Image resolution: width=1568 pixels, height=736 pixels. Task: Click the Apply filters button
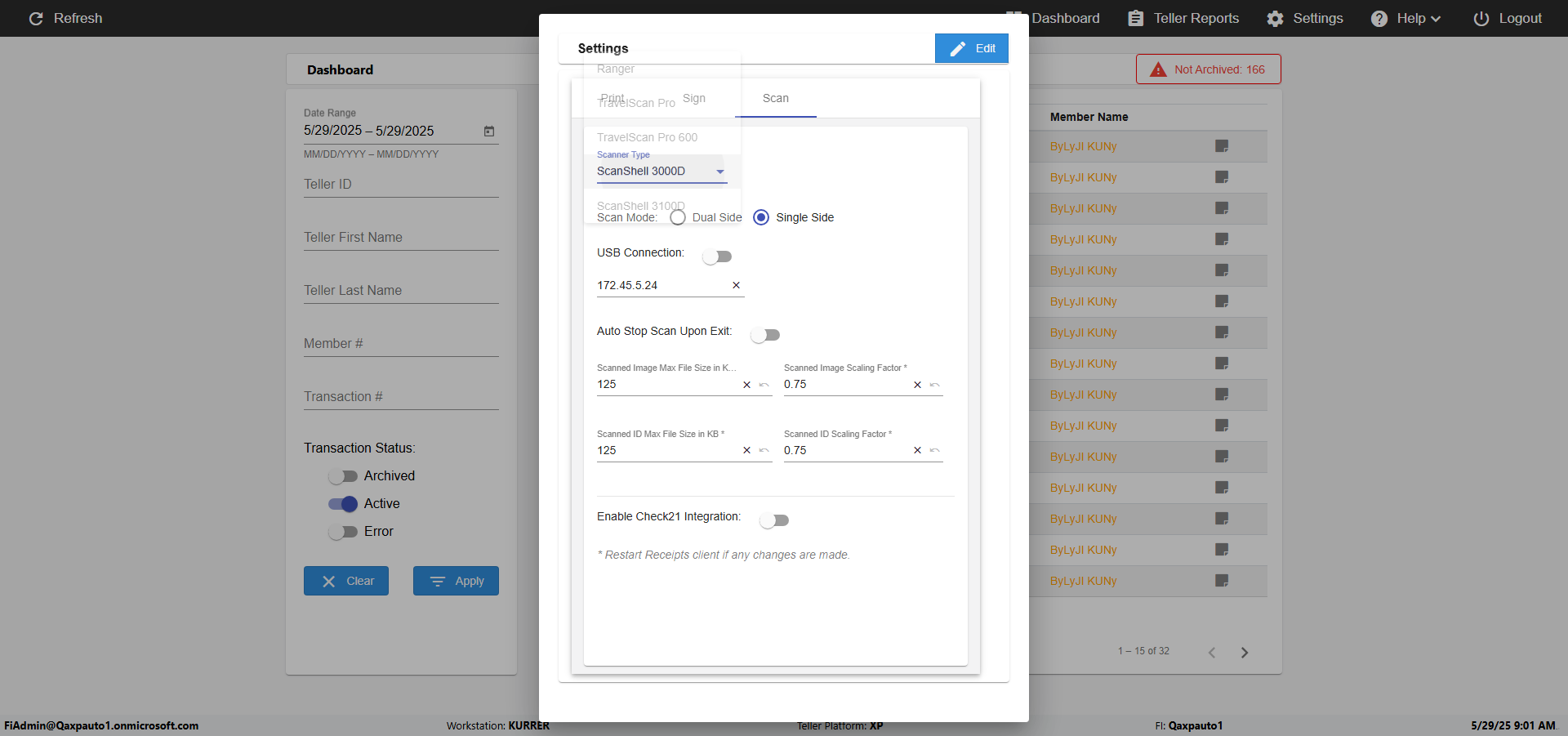pyautogui.click(x=456, y=581)
